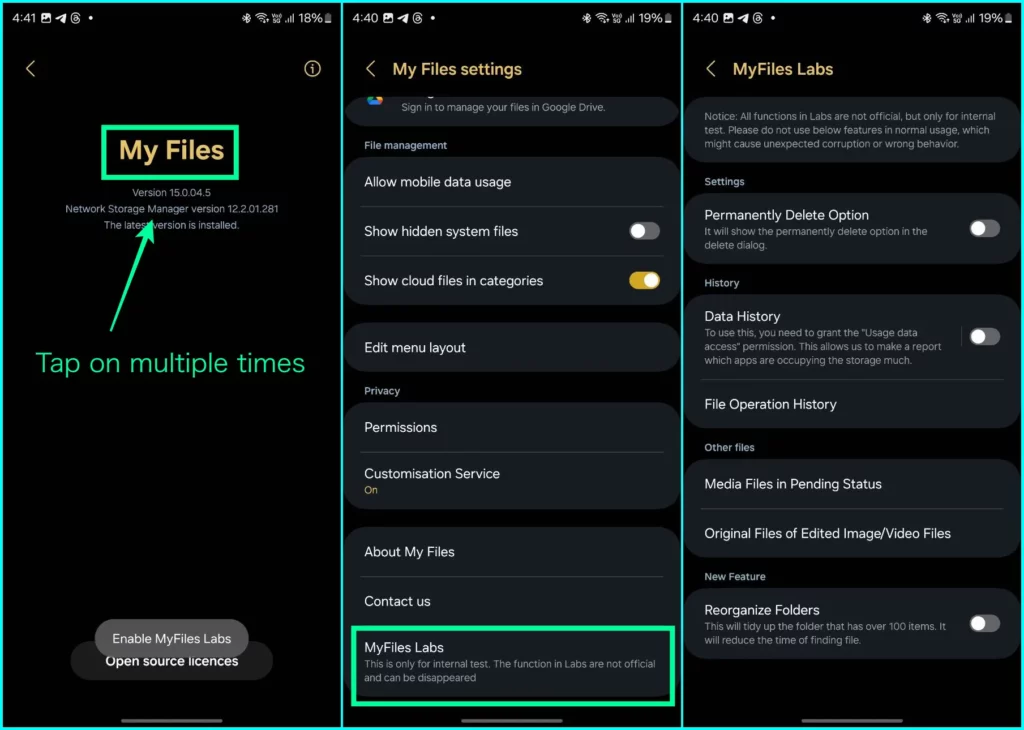Select Contact us option

point(511,601)
